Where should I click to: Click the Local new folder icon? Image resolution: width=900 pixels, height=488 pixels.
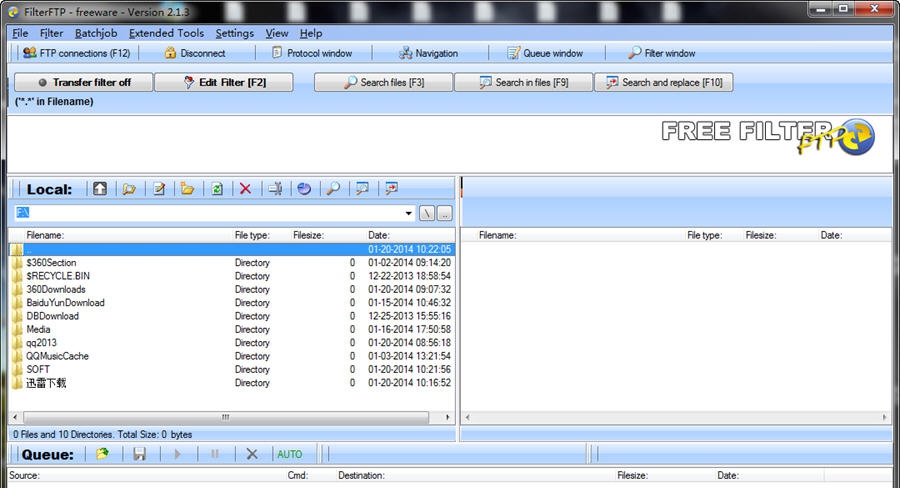pos(187,188)
